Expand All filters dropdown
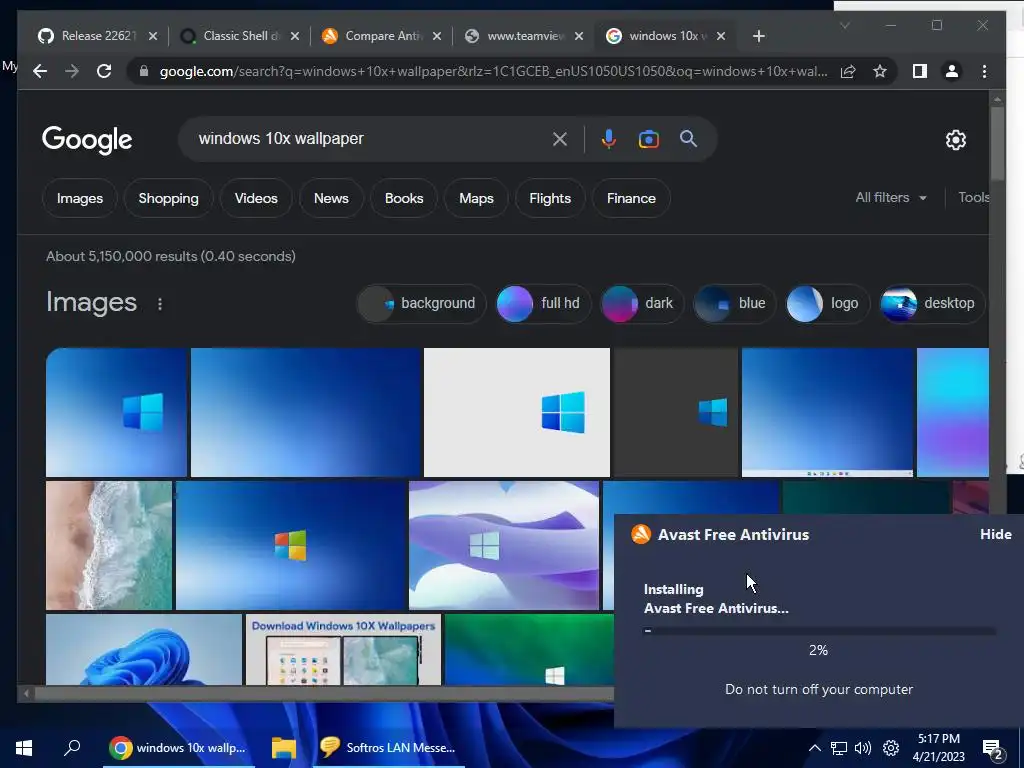Viewport: 1024px width, 768px height. click(891, 197)
